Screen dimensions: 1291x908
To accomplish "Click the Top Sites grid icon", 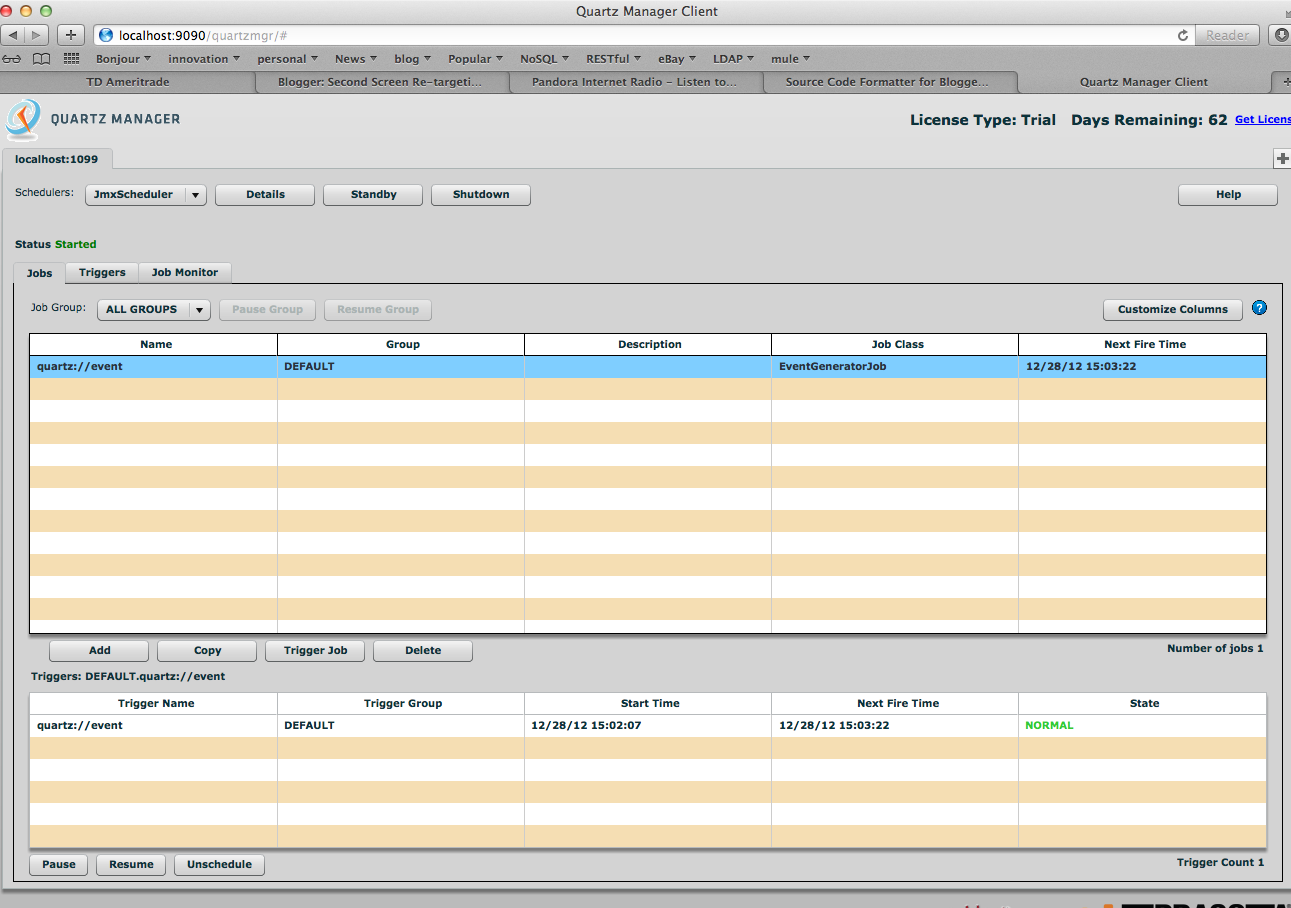I will point(70,58).
